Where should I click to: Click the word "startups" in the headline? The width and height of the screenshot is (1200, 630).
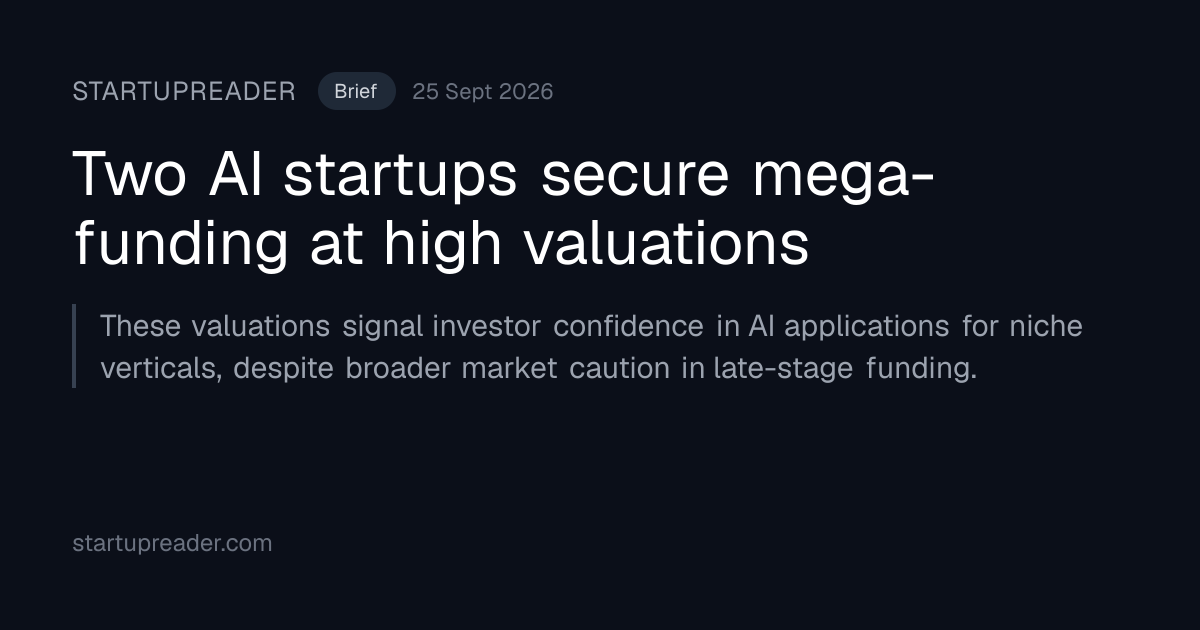(x=400, y=176)
